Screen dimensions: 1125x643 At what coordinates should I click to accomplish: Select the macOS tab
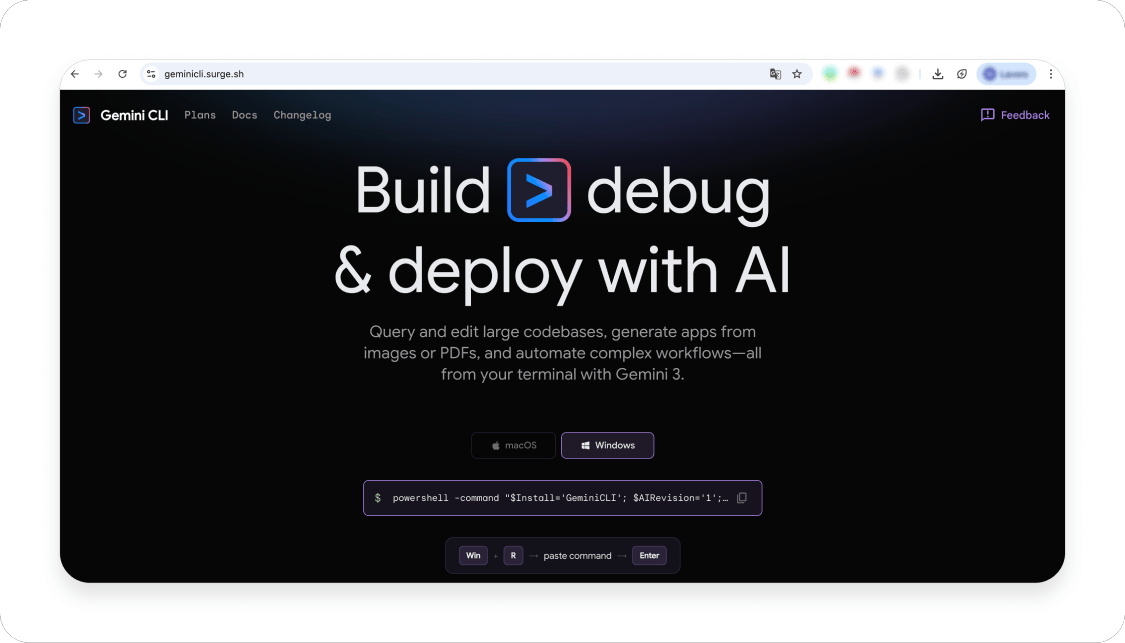tap(513, 446)
